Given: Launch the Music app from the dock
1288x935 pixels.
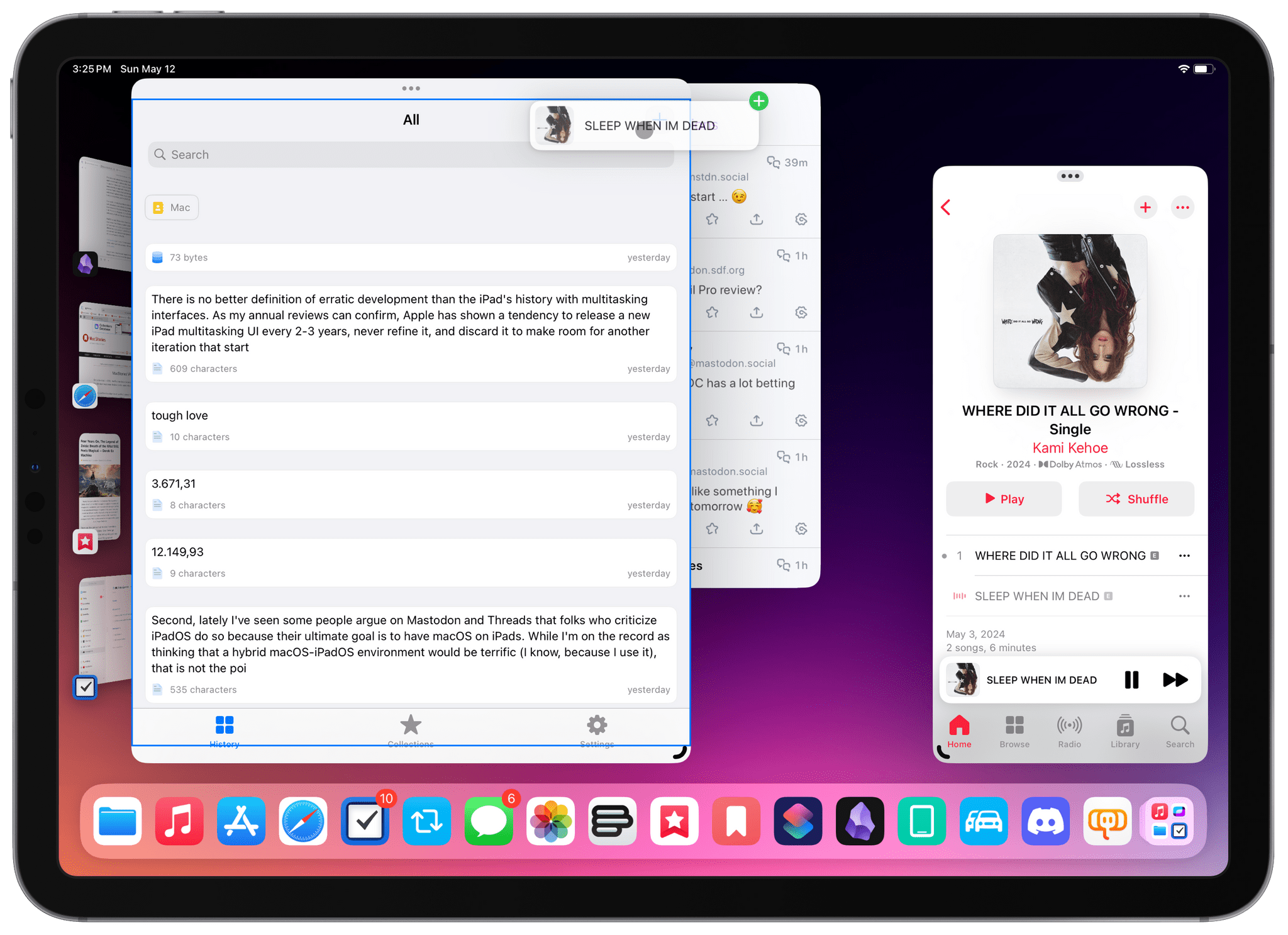Looking at the screenshot, I should pyautogui.click(x=179, y=821).
